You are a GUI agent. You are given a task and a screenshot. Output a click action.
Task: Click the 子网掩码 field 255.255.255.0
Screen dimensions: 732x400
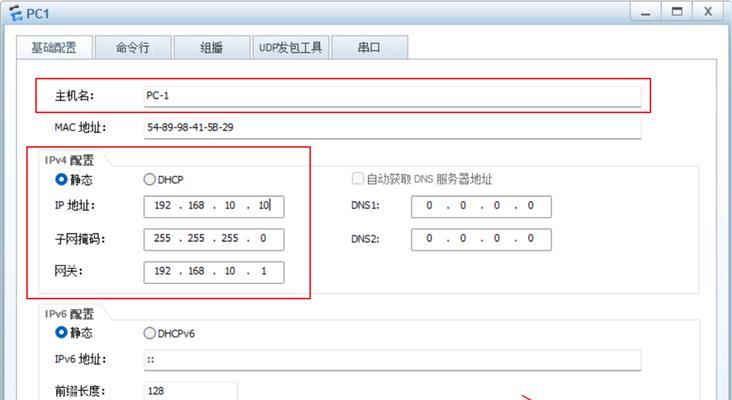pyautogui.click(x=214, y=239)
